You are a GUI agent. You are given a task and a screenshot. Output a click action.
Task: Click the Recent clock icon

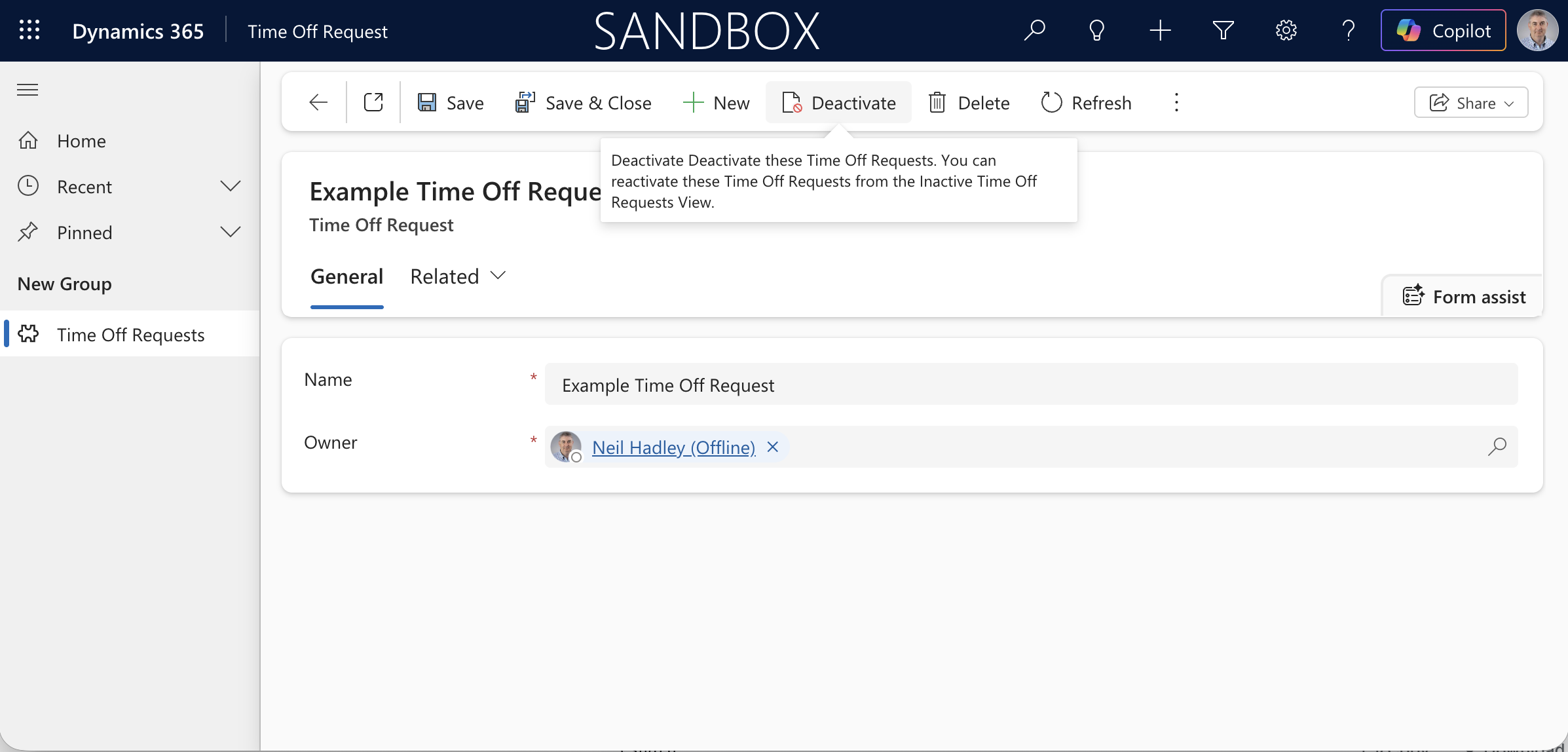coord(28,186)
